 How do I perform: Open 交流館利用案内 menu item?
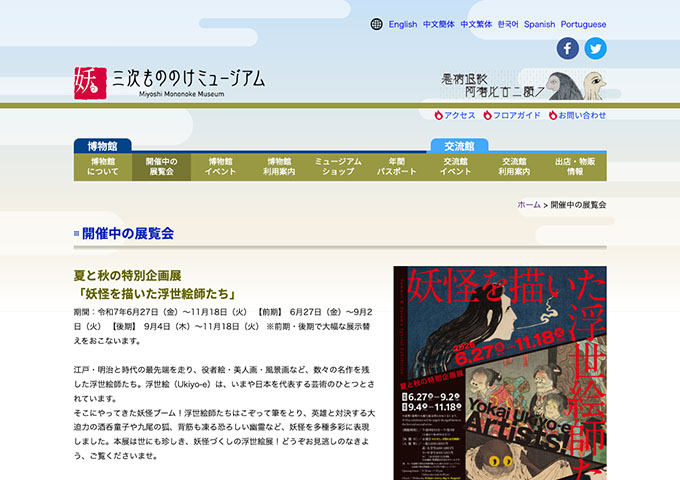(514, 167)
